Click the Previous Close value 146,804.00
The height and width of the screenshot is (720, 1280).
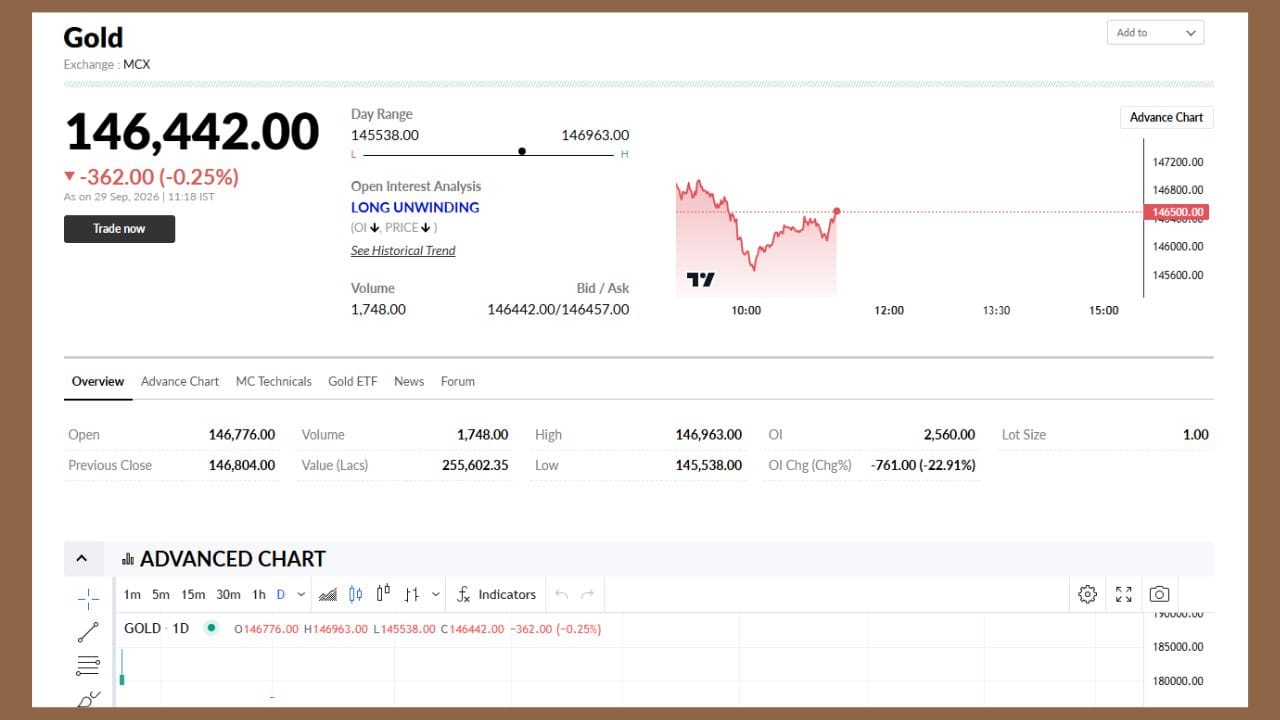pos(242,465)
